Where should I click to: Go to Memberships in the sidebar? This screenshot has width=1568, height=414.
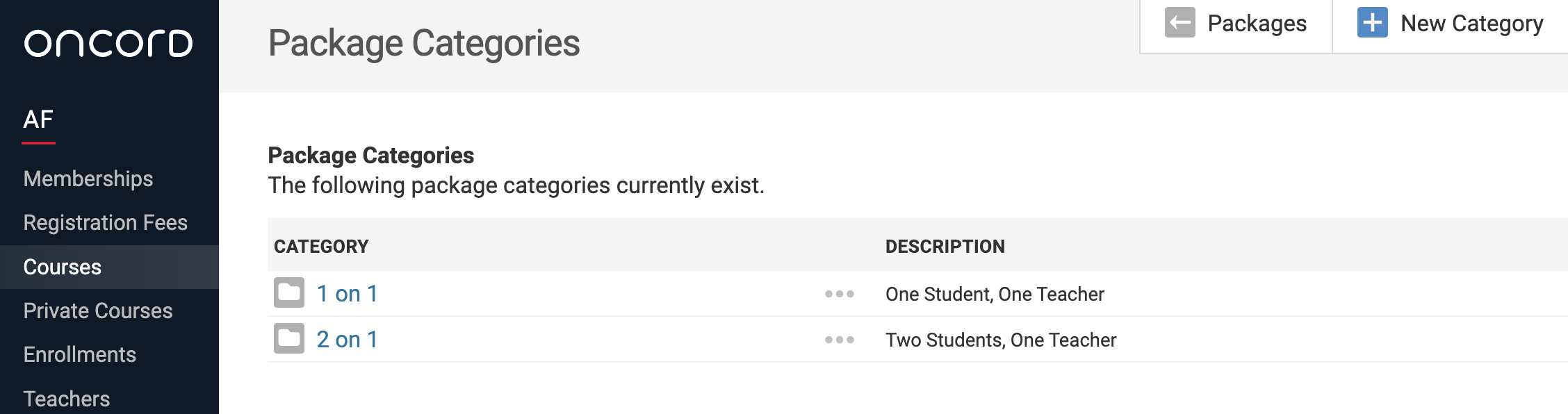(x=88, y=179)
